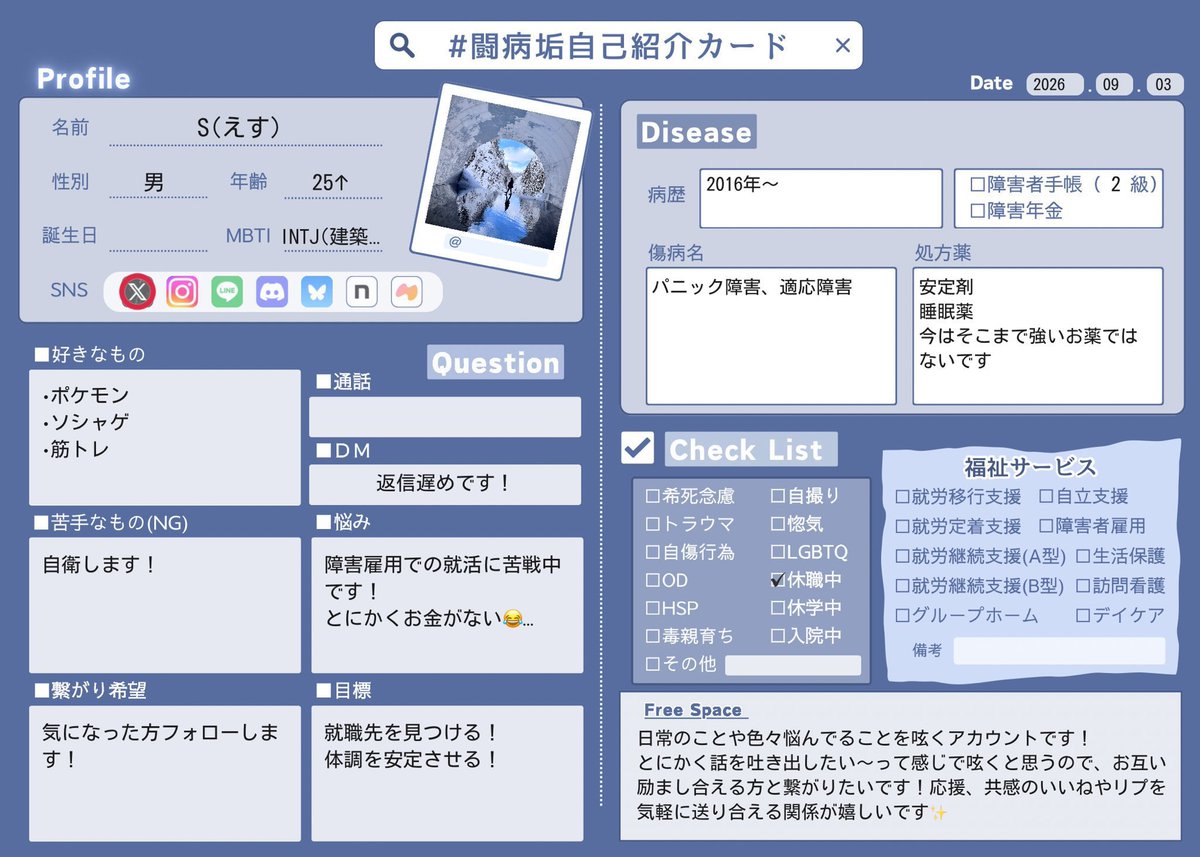Image resolution: width=1200 pixels, height=857 pixels.
Task: Toggle the 休学中 checkbox
Action: [778, 608]
